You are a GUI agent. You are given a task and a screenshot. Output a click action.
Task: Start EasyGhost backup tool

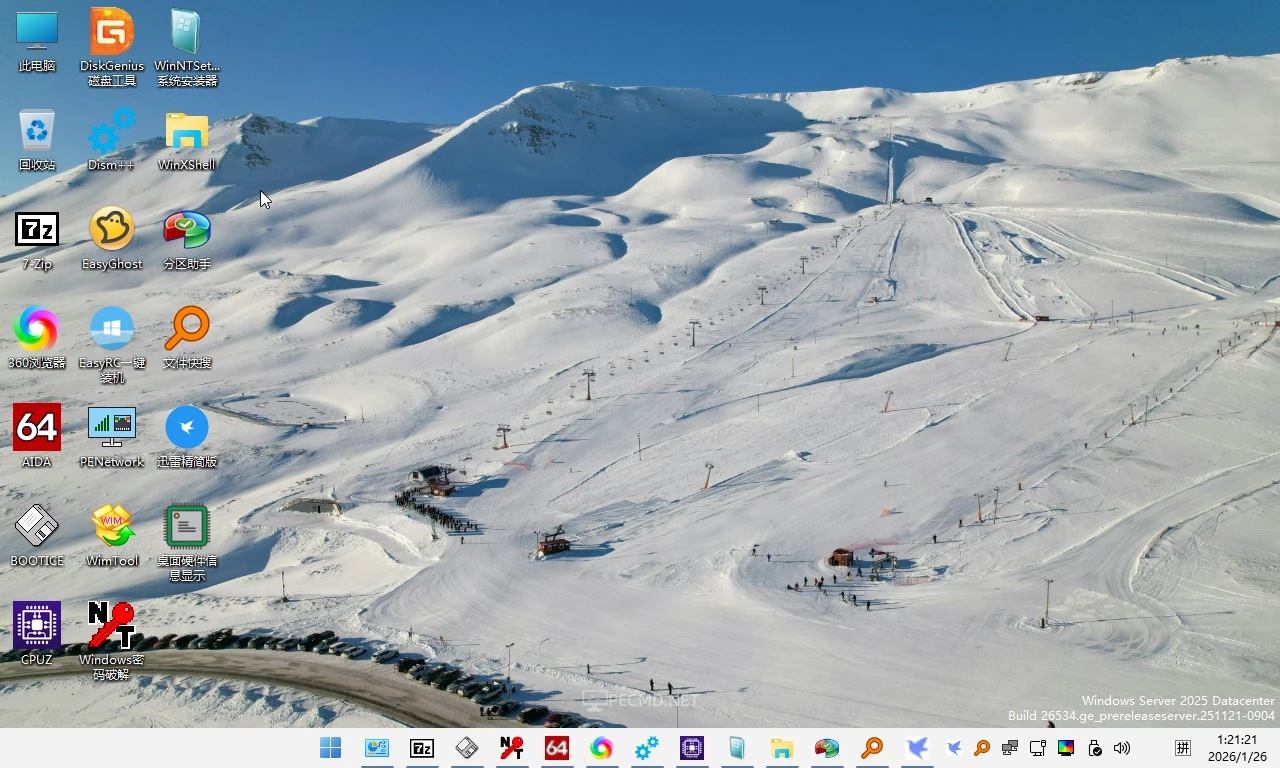111,227
